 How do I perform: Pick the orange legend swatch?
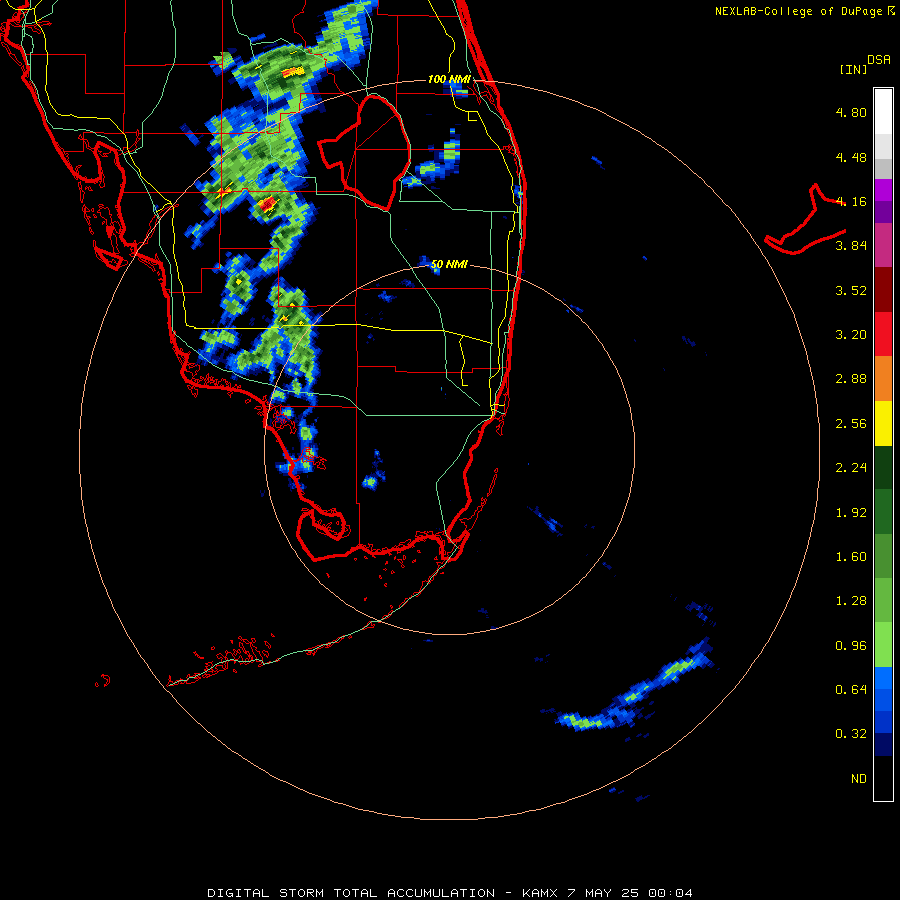pyautogui.click(x=883, y=379)
